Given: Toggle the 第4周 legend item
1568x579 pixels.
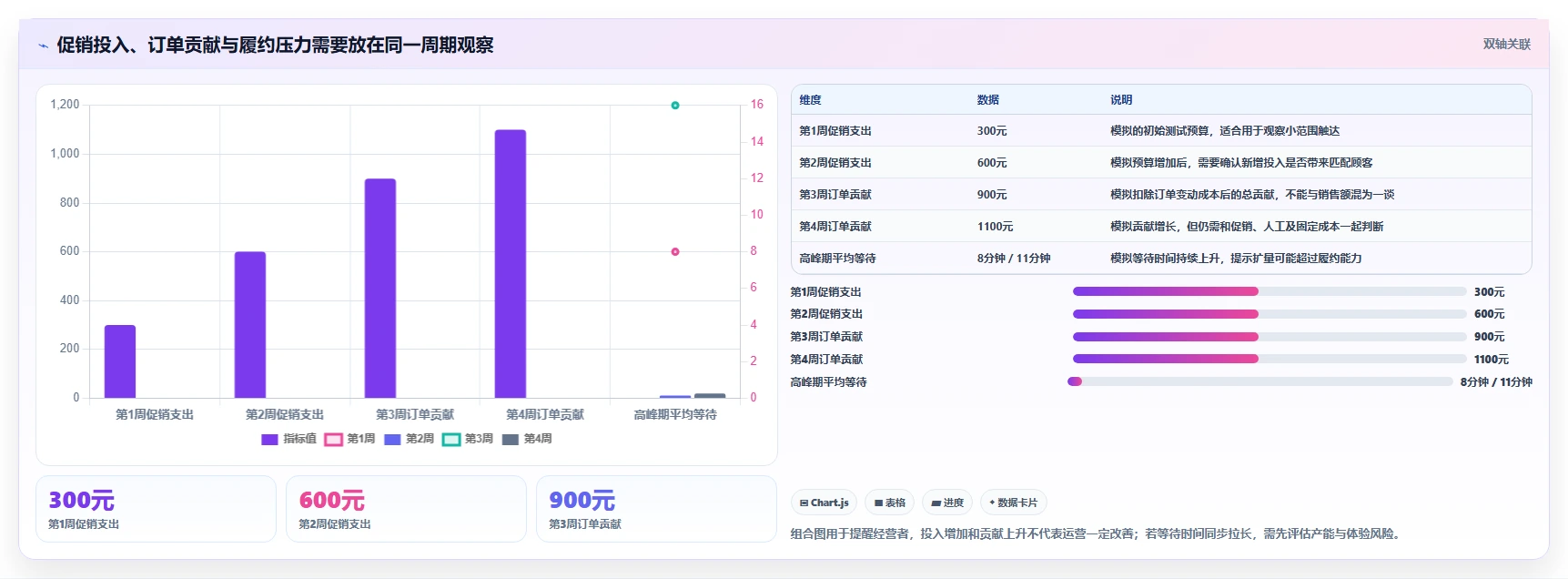Looking at the screenshot, I should coord(527,439).
